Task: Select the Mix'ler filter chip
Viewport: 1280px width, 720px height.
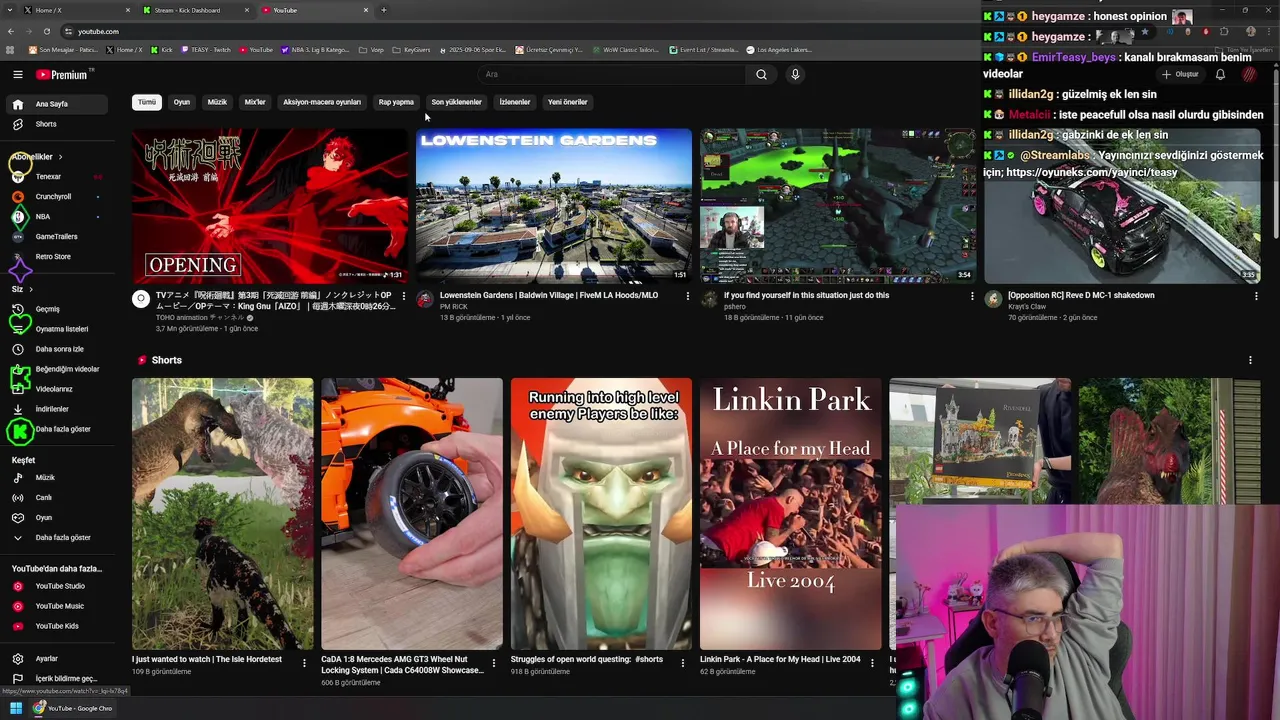Action: [255, 102]
